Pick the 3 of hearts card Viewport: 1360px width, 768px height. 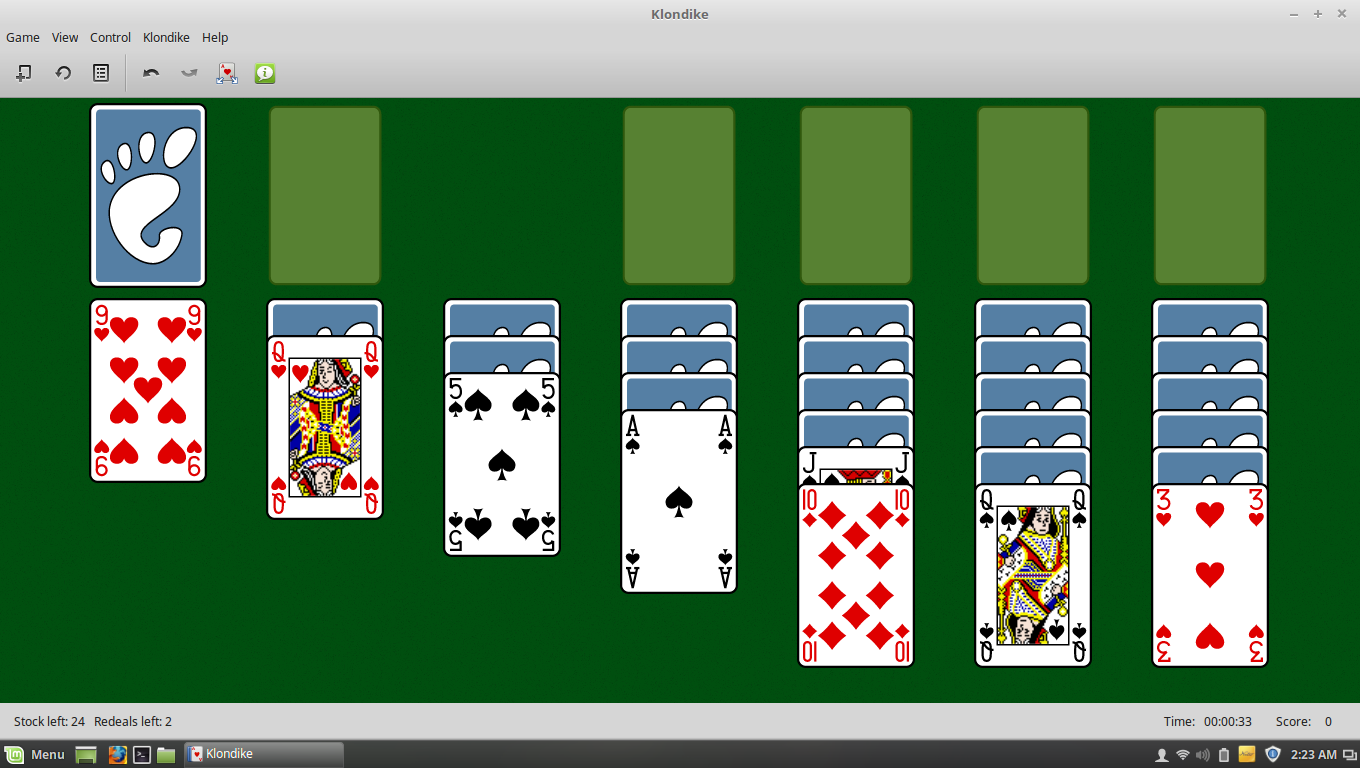click(1210, 575)
